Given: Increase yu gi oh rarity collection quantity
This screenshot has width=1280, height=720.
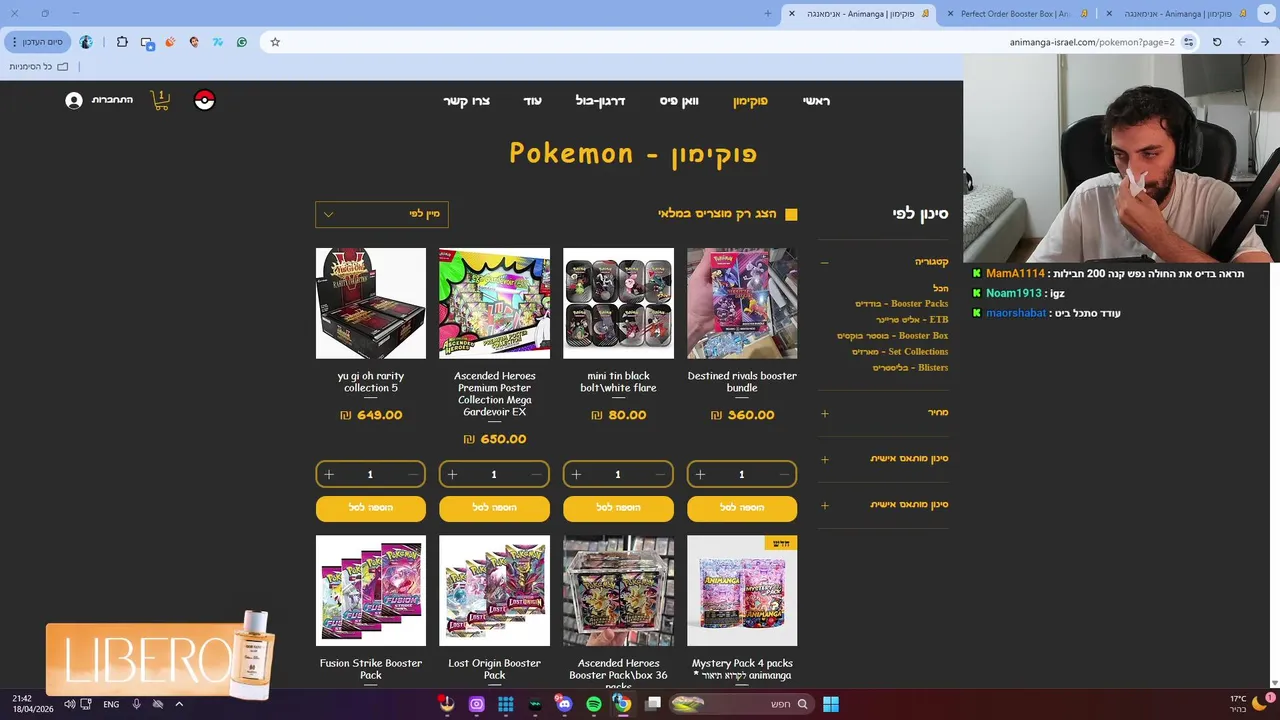Looking at the screenshot, I should click(x=329, y=474).
